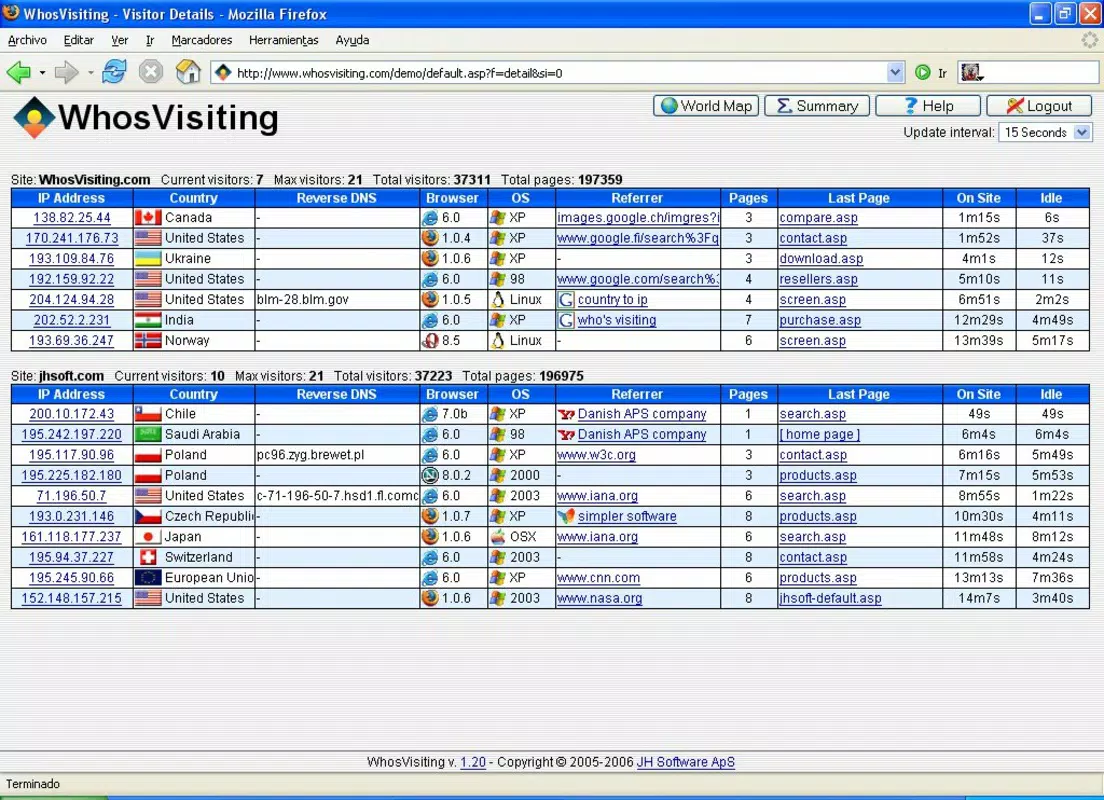This screenshot has width=1104, height=800.
Task: Click the '12m29s' On Site cell
Action: [x=979, y=320]
